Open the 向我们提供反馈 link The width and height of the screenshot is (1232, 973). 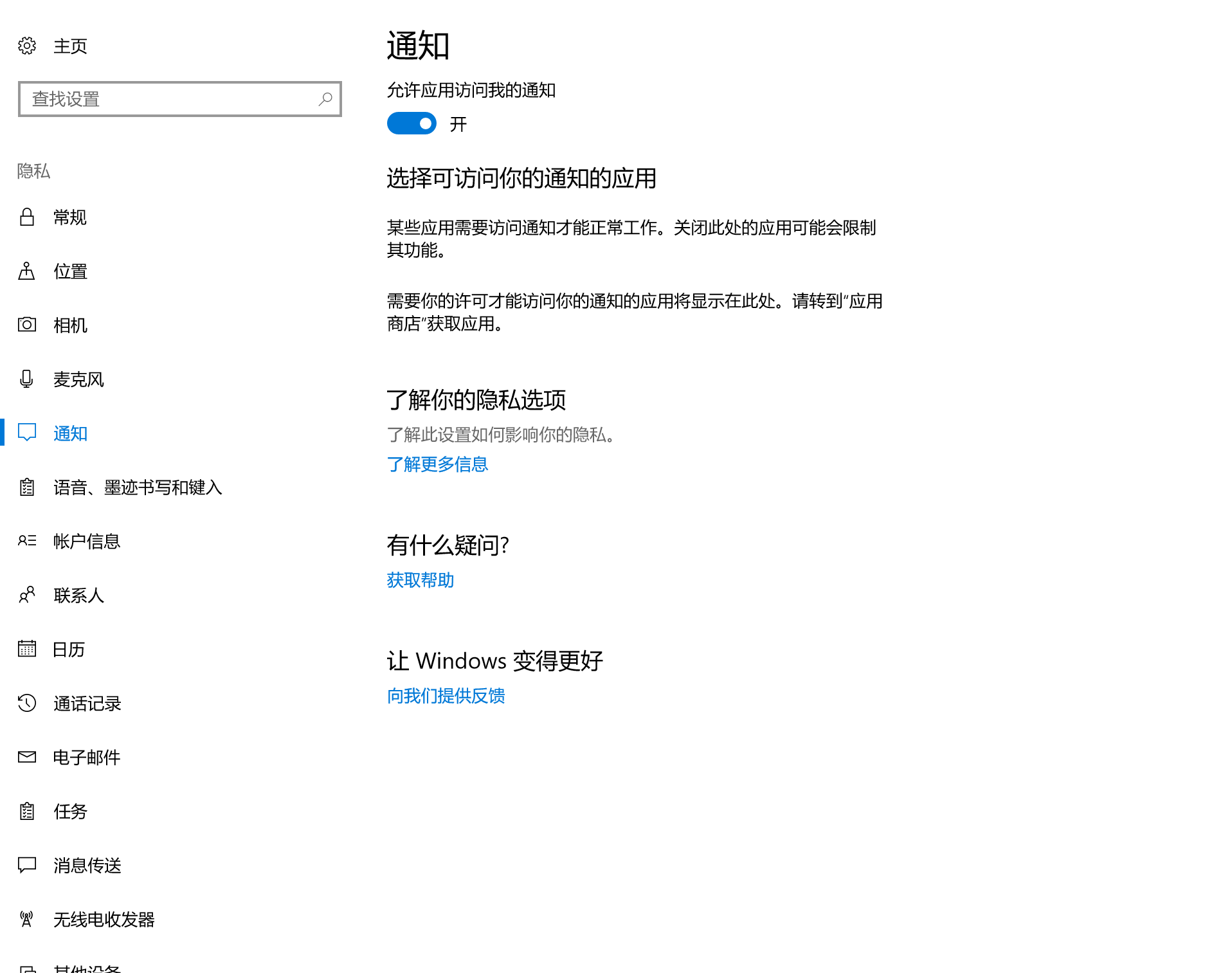tap(446, 696)
